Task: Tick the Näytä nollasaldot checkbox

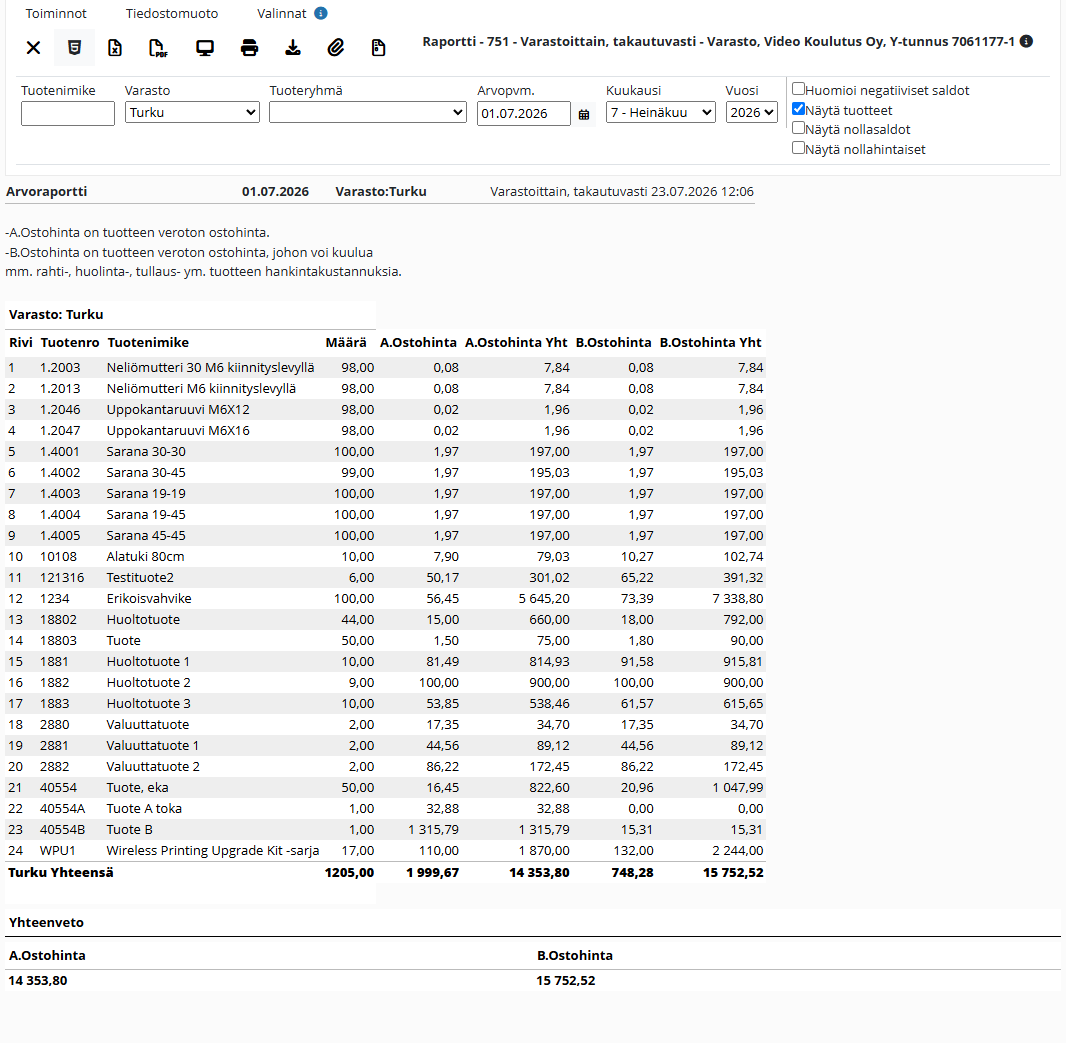Action: (799, 129)
